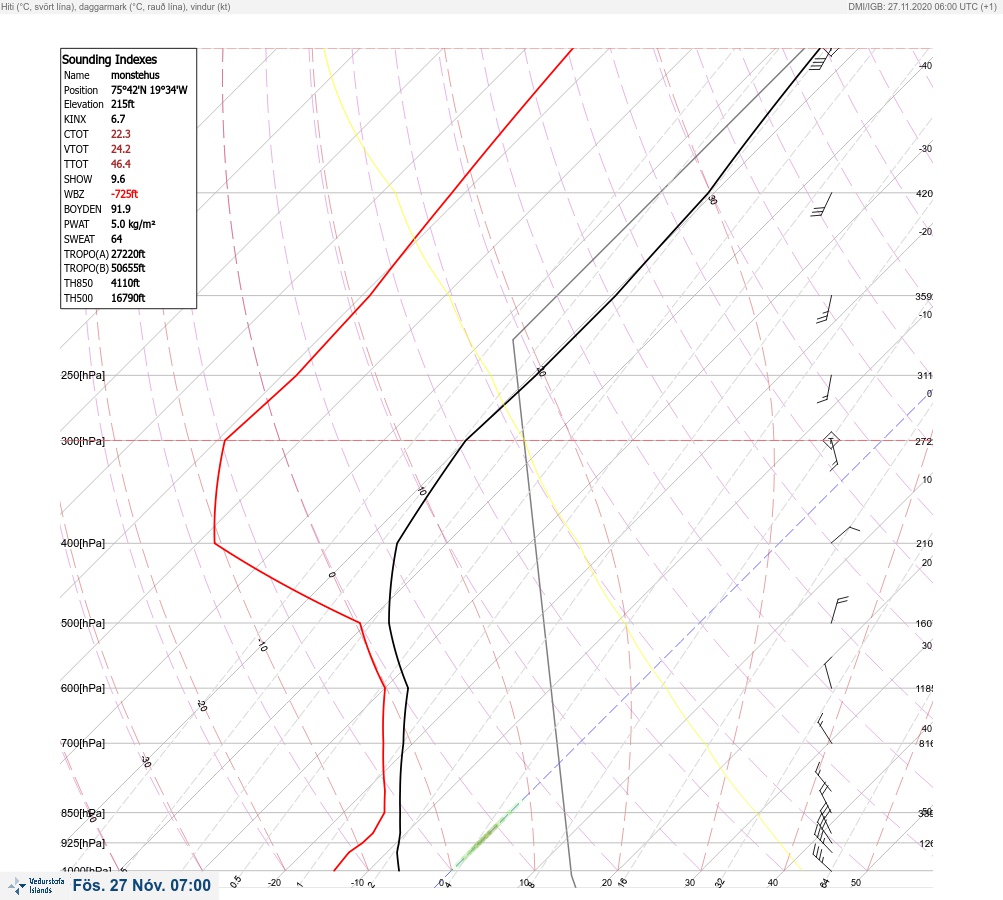Click the red dewpoint line at 500 hPa

[359, 622]
